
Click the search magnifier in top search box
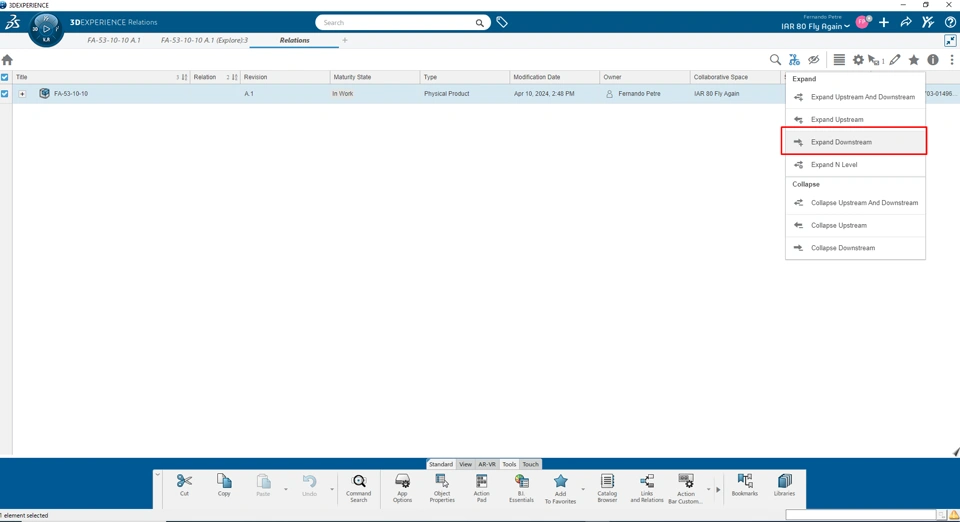point(479,23)
